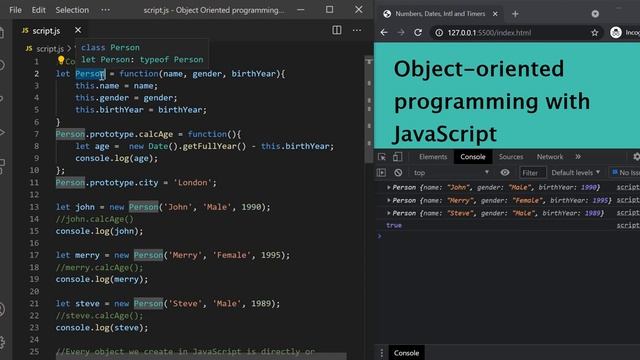Expand the Person object for John
Image resolution: width=640 pixels, height=360 pixels.
tap(389, 187)
